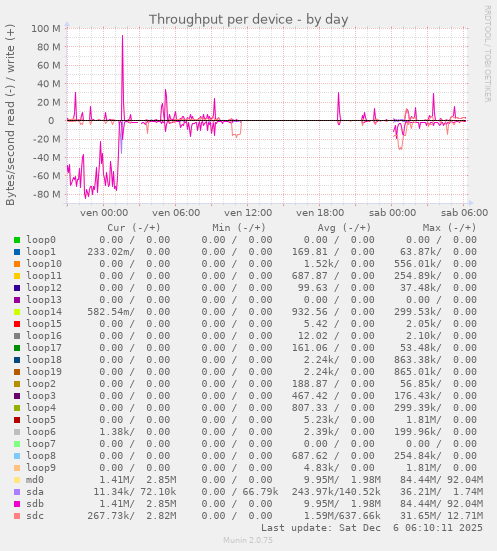Click the "ven 12:00" time axis label
Viewport: 497px width, 551px height.
click(248, 213)
